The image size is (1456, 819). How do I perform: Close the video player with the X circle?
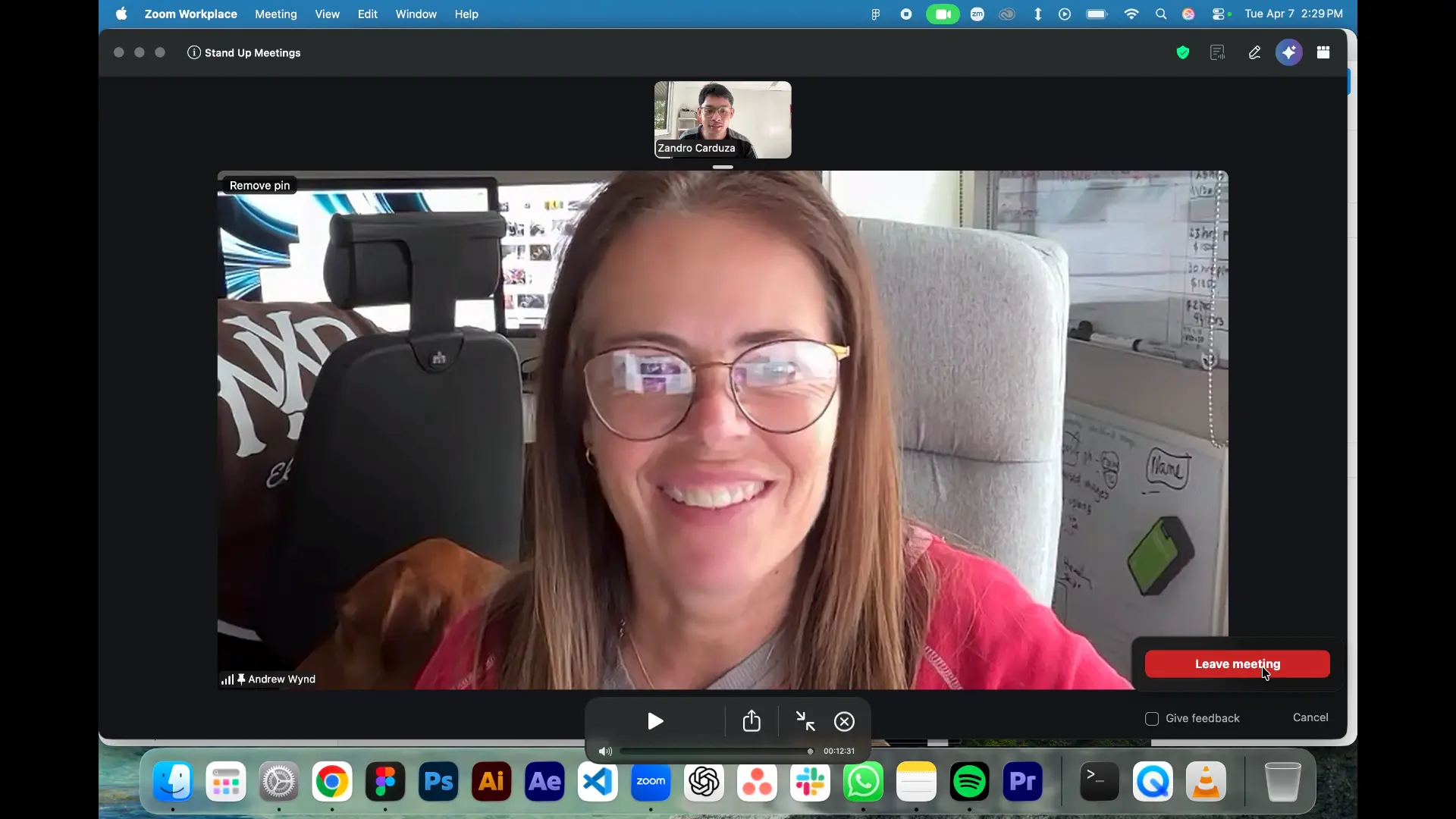point(845,721)
